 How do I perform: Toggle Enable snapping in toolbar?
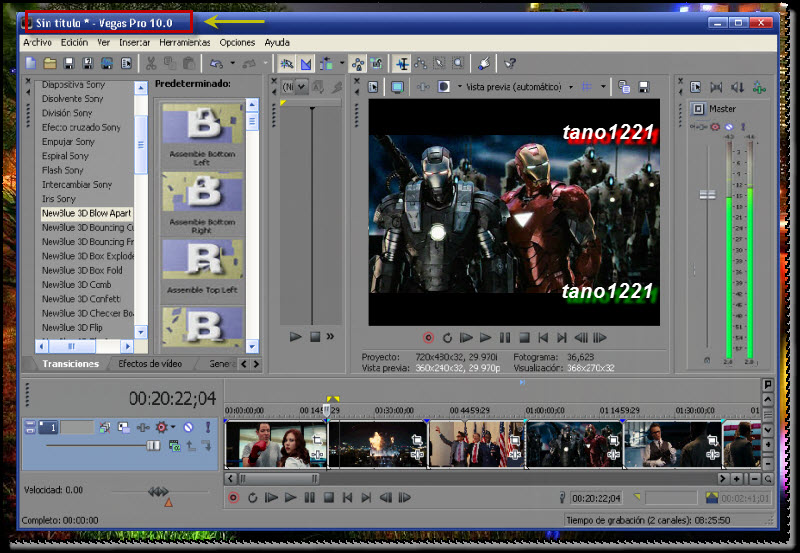pyautogui.click(x=287, y=63)
